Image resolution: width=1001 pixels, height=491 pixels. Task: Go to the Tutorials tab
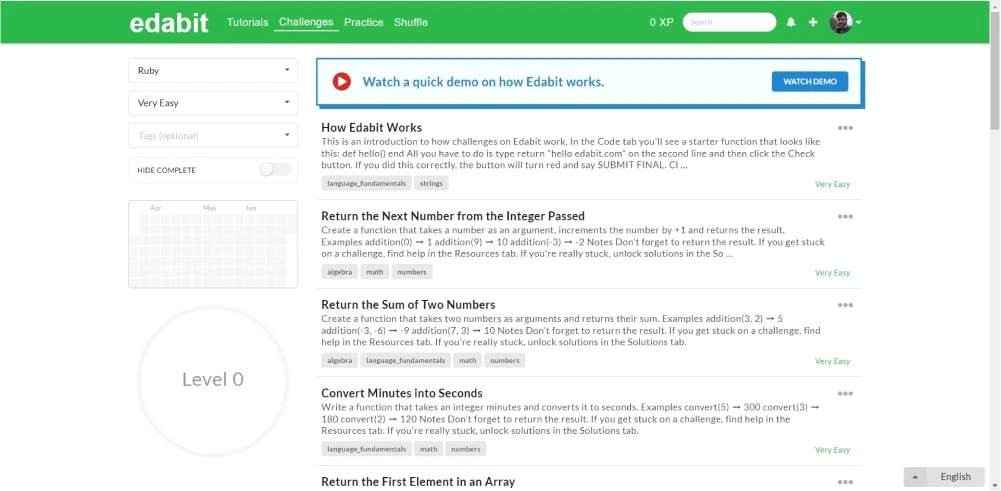coord(247,22)
